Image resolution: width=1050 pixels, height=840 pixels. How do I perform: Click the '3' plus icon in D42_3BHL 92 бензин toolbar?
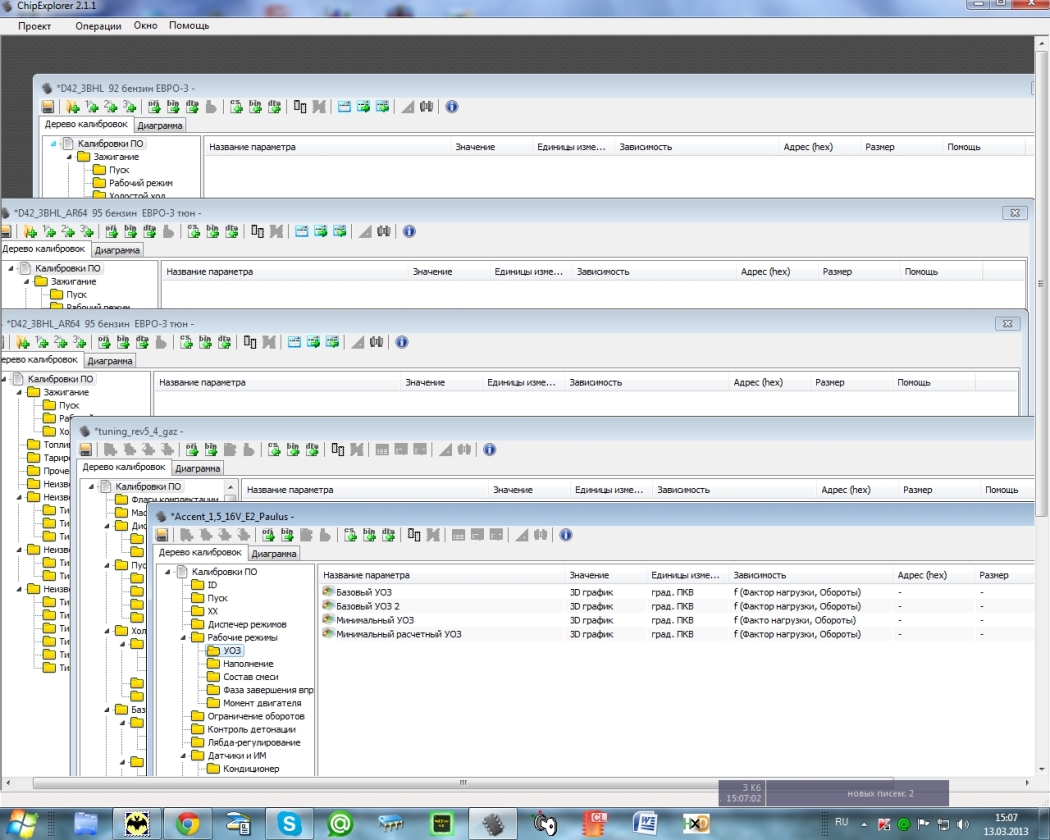[129, 107]
